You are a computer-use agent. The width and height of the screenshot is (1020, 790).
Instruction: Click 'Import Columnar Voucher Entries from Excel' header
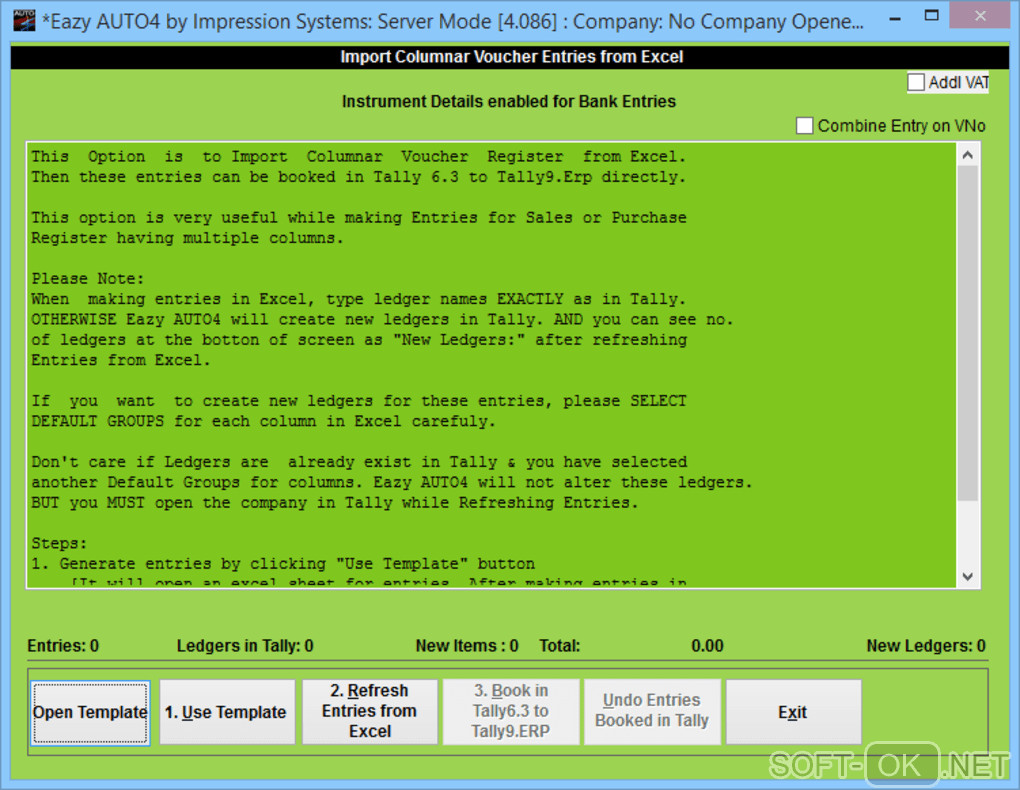pos(511,57)
